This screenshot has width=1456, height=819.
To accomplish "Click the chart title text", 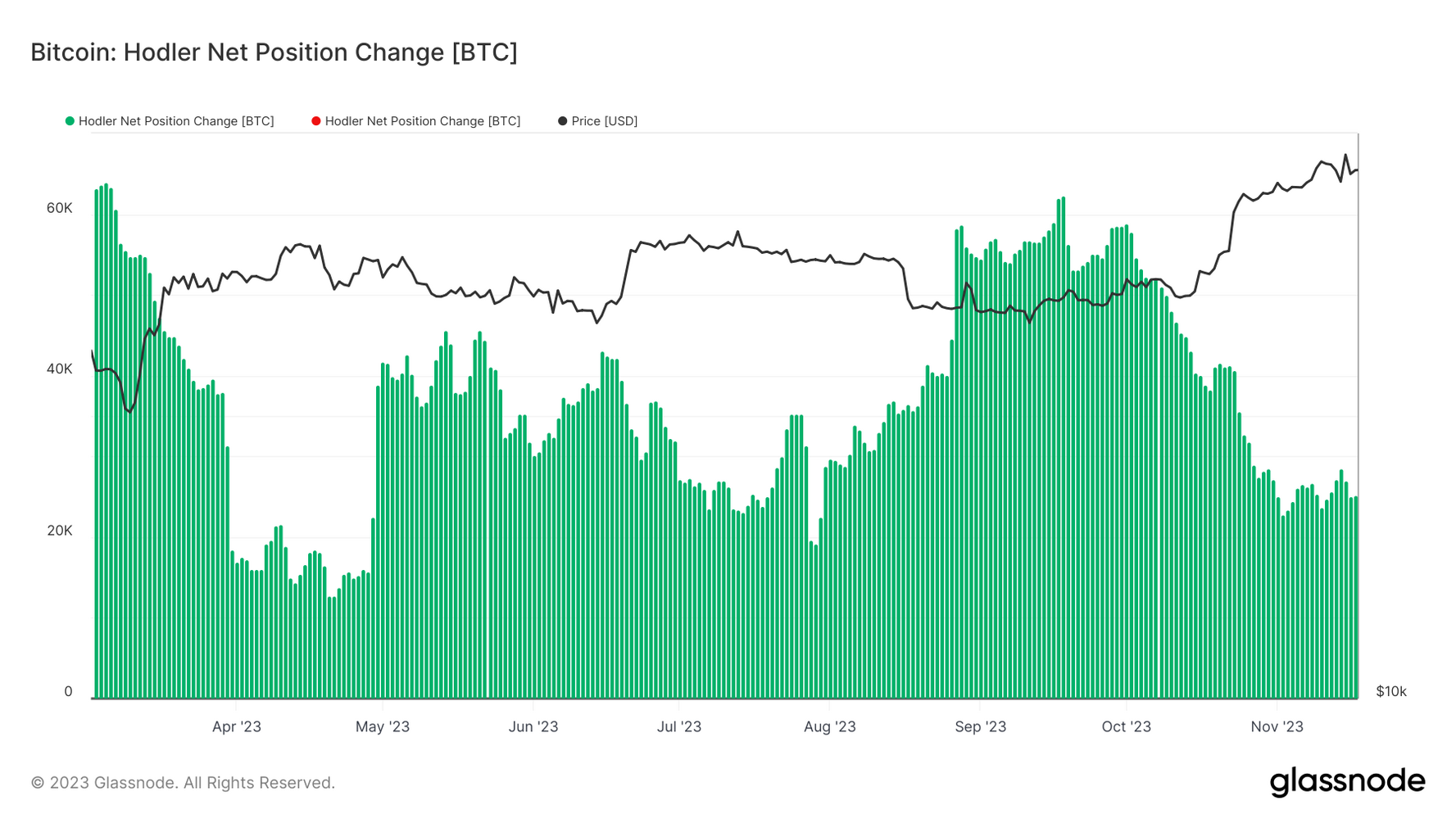I will coord(274,52).
